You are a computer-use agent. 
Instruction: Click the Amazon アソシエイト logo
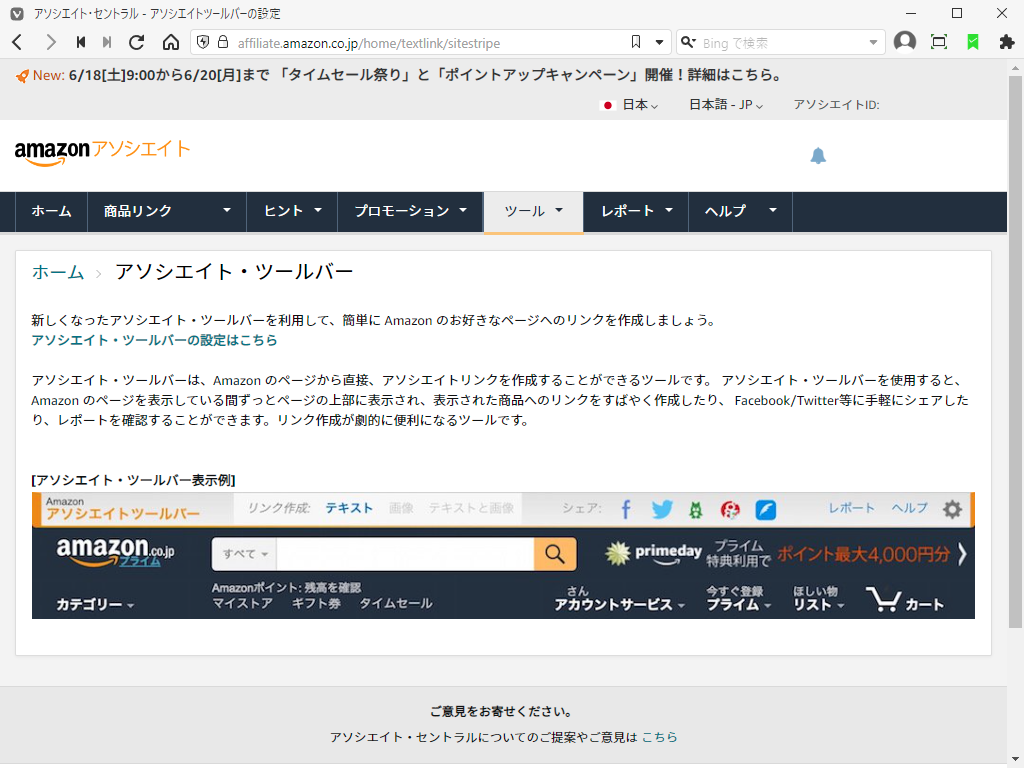tap(102, 152)
